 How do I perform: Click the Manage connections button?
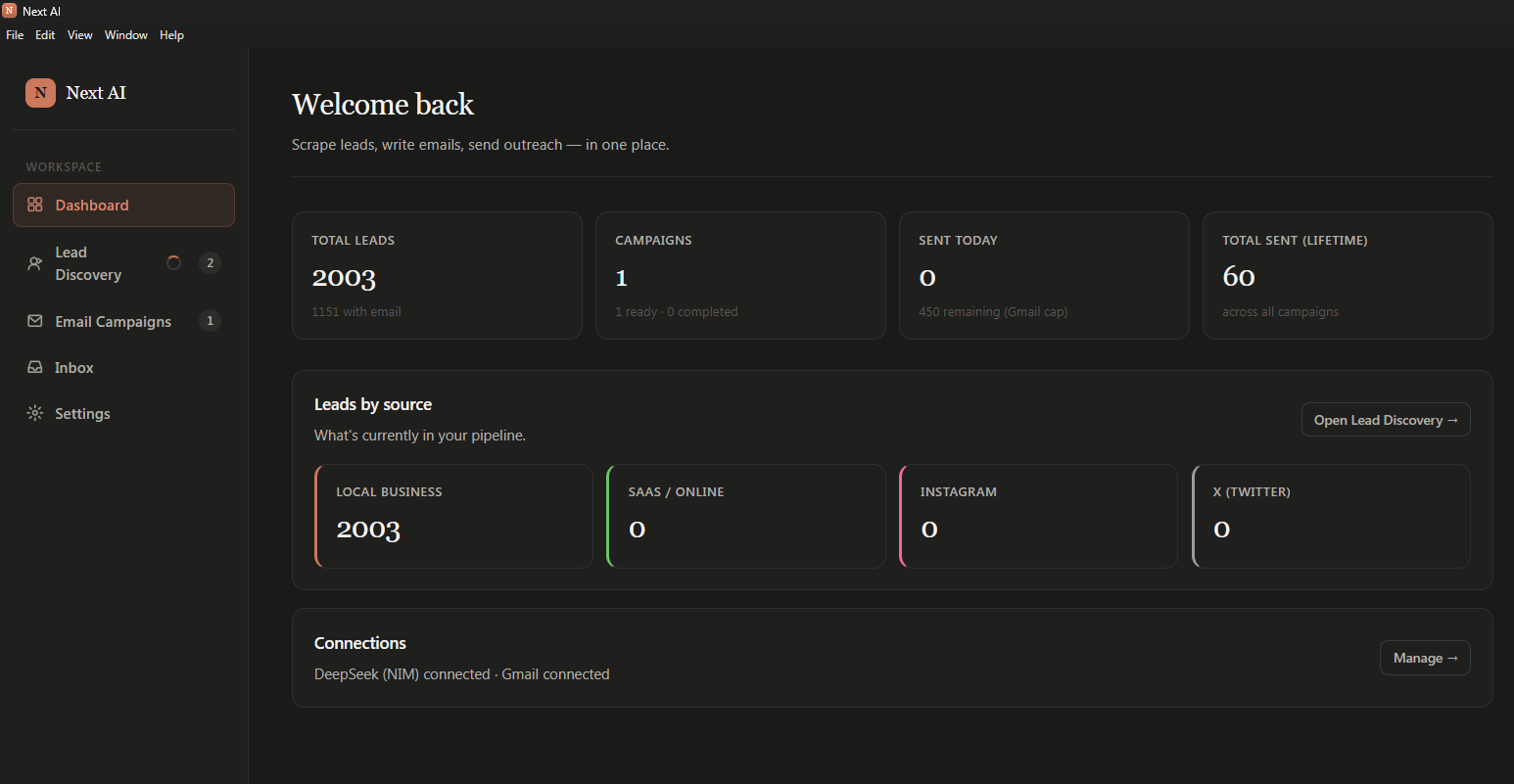[1425, 658]
